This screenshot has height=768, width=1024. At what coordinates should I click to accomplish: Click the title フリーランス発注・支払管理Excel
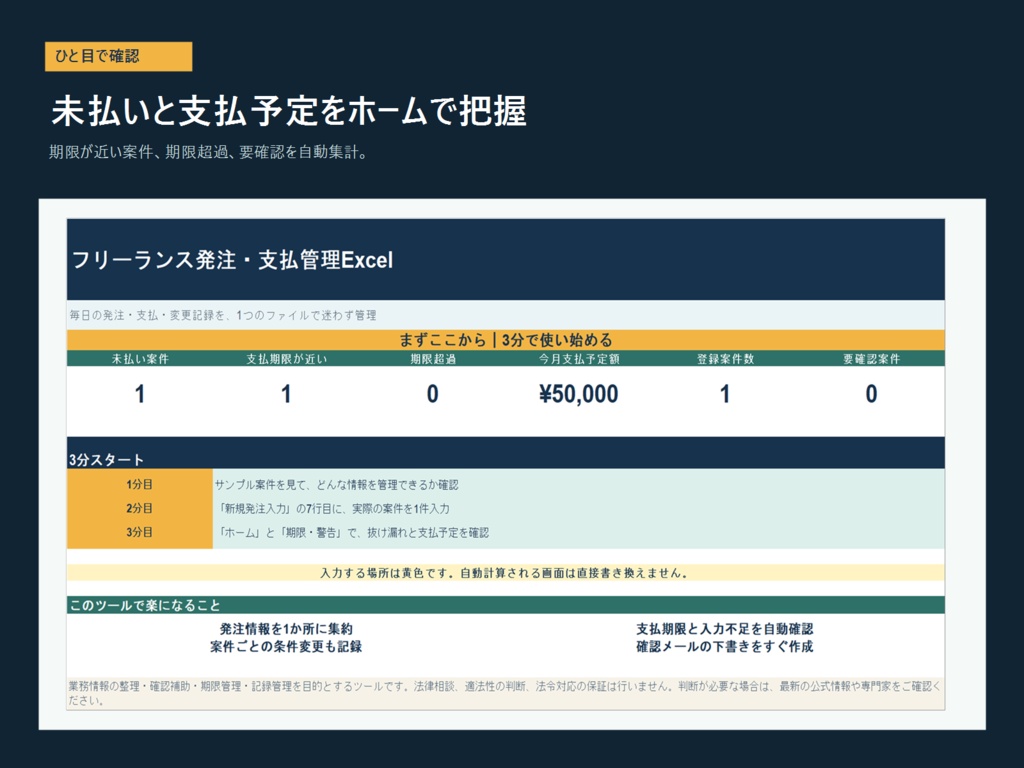click(x=232, y=260)
